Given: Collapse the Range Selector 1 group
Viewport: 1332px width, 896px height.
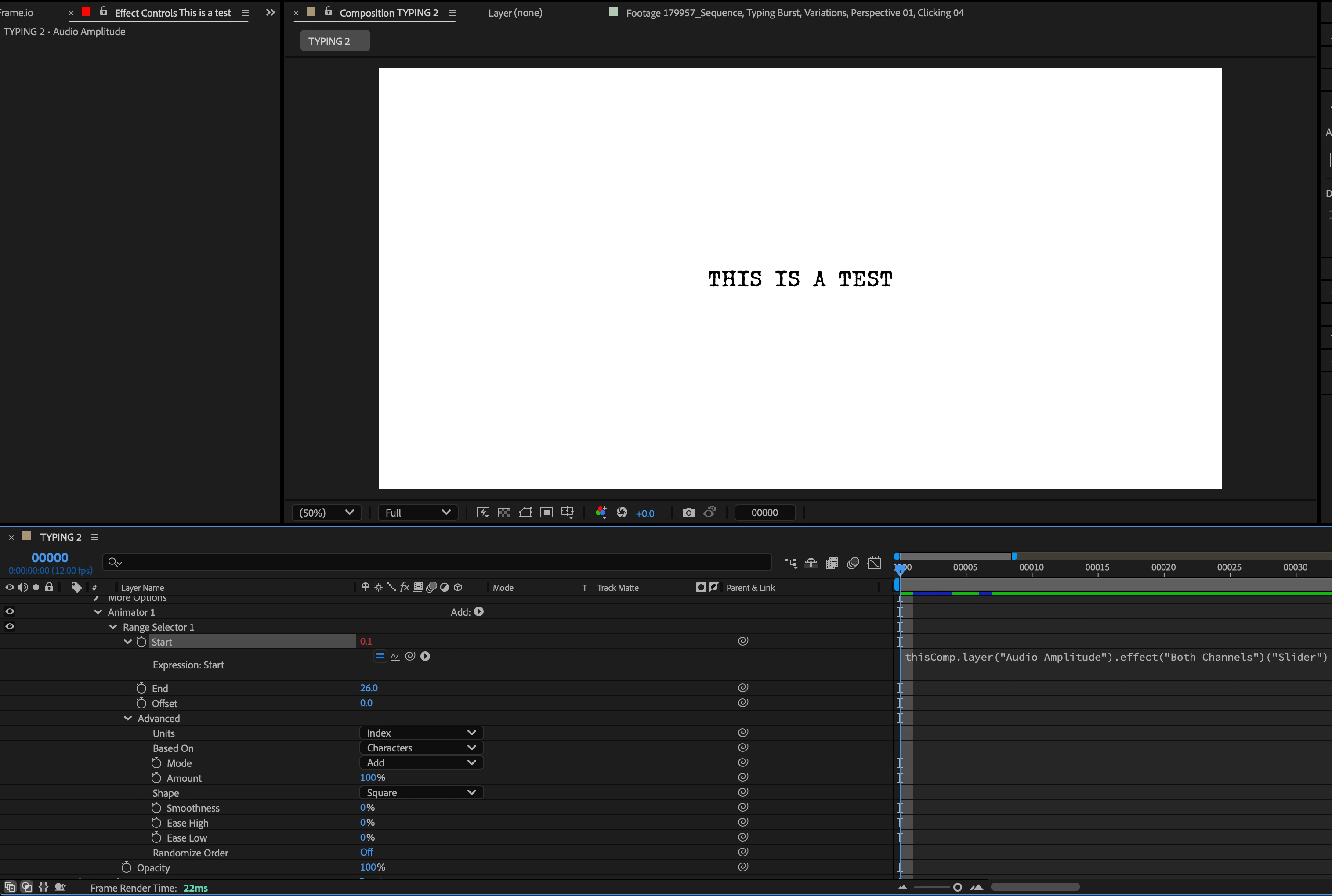Looking at the screenshot, I should point(113,627).
